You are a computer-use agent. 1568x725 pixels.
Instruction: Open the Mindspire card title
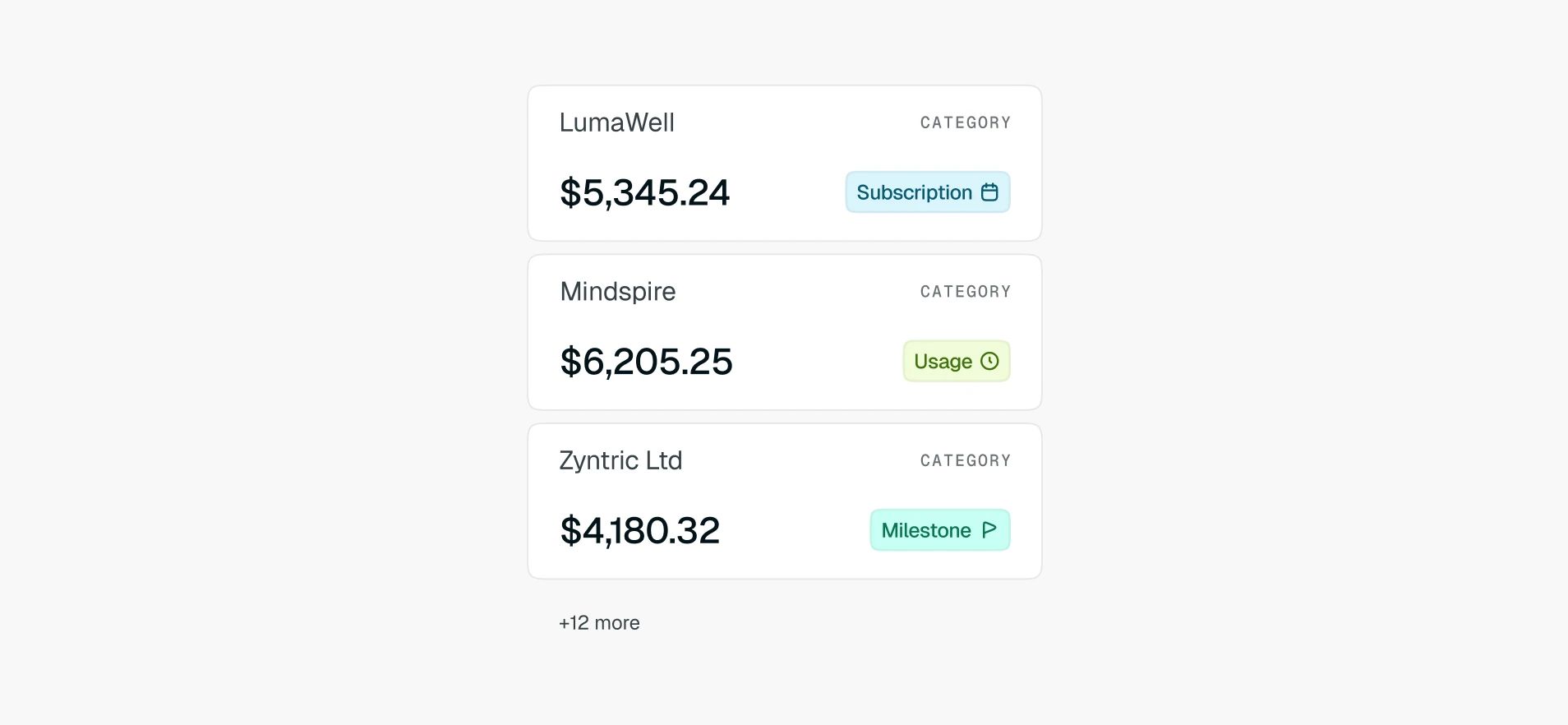click(x=618, y=292)
